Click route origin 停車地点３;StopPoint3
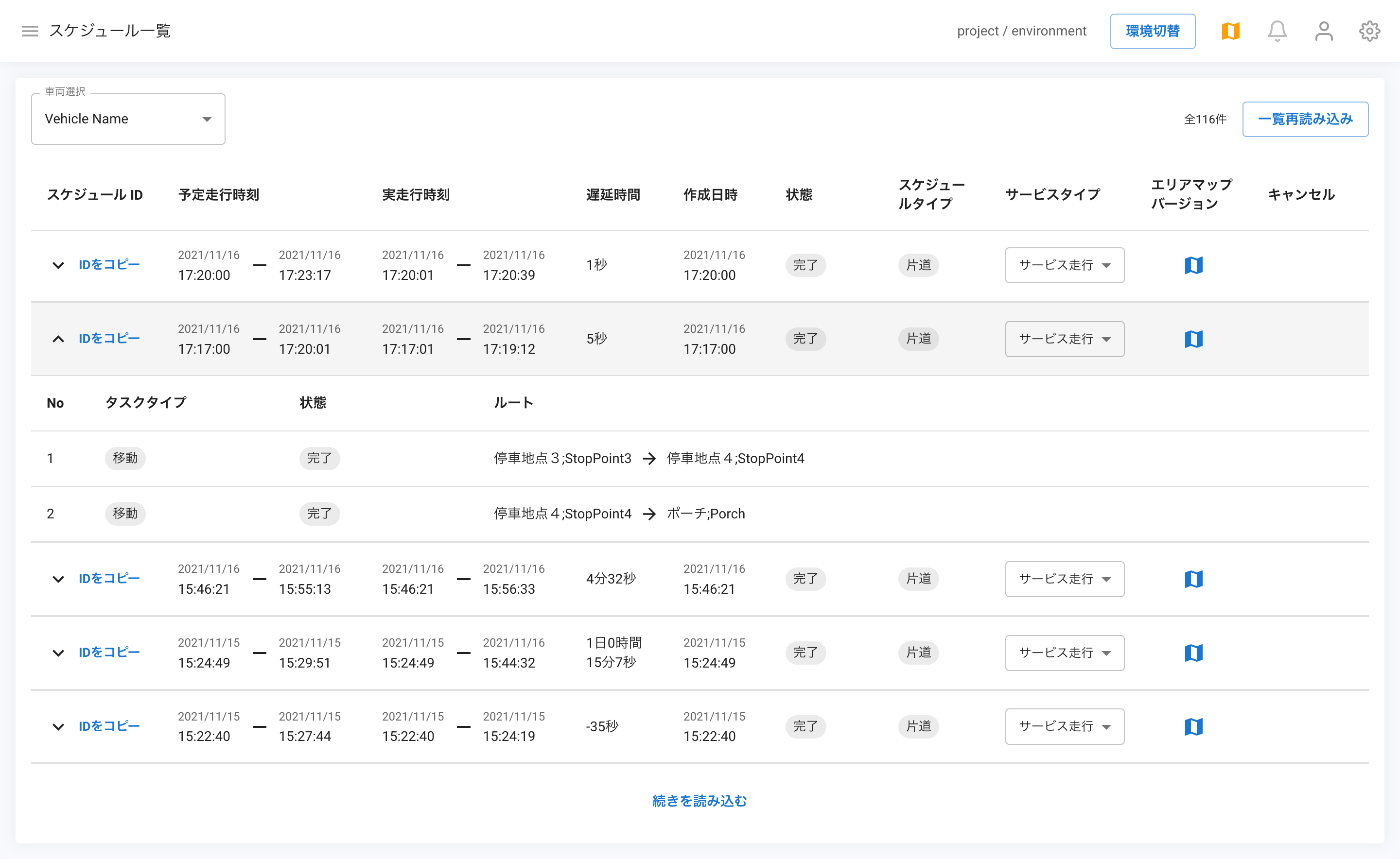The image size is (1400, 859). [562, 459]
